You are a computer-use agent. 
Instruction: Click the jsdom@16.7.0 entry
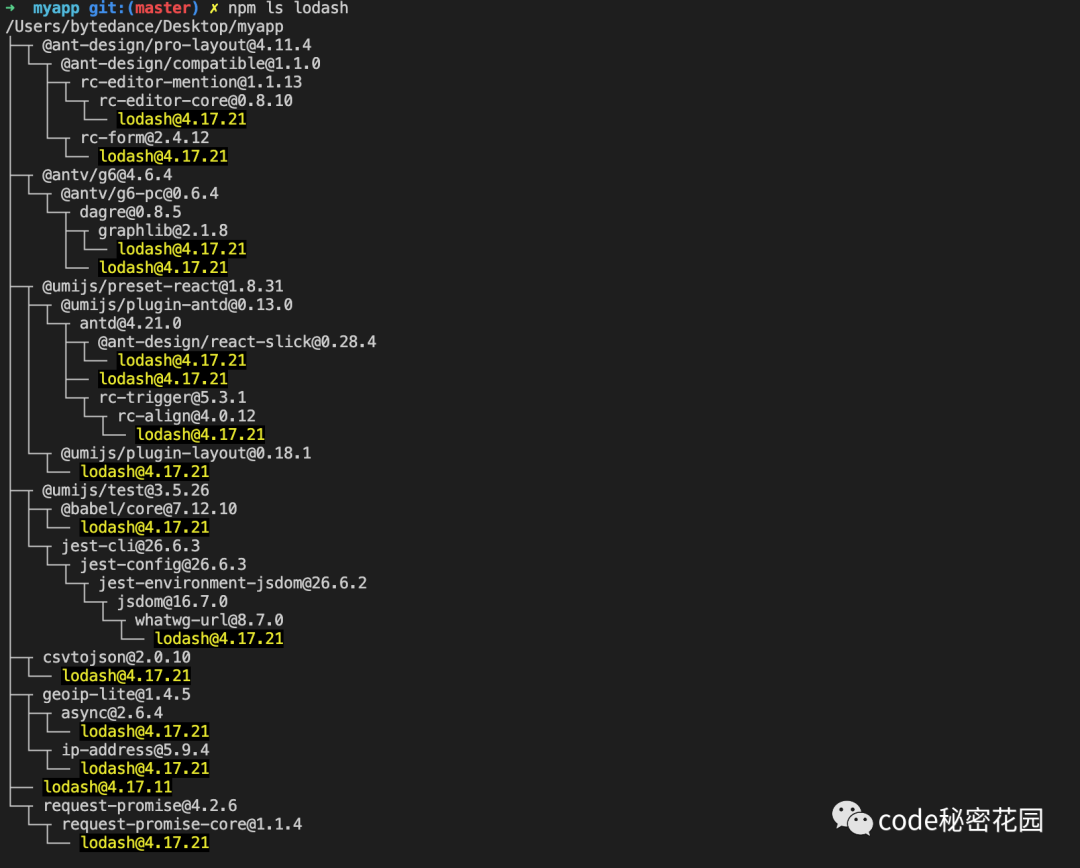point(172,602)
